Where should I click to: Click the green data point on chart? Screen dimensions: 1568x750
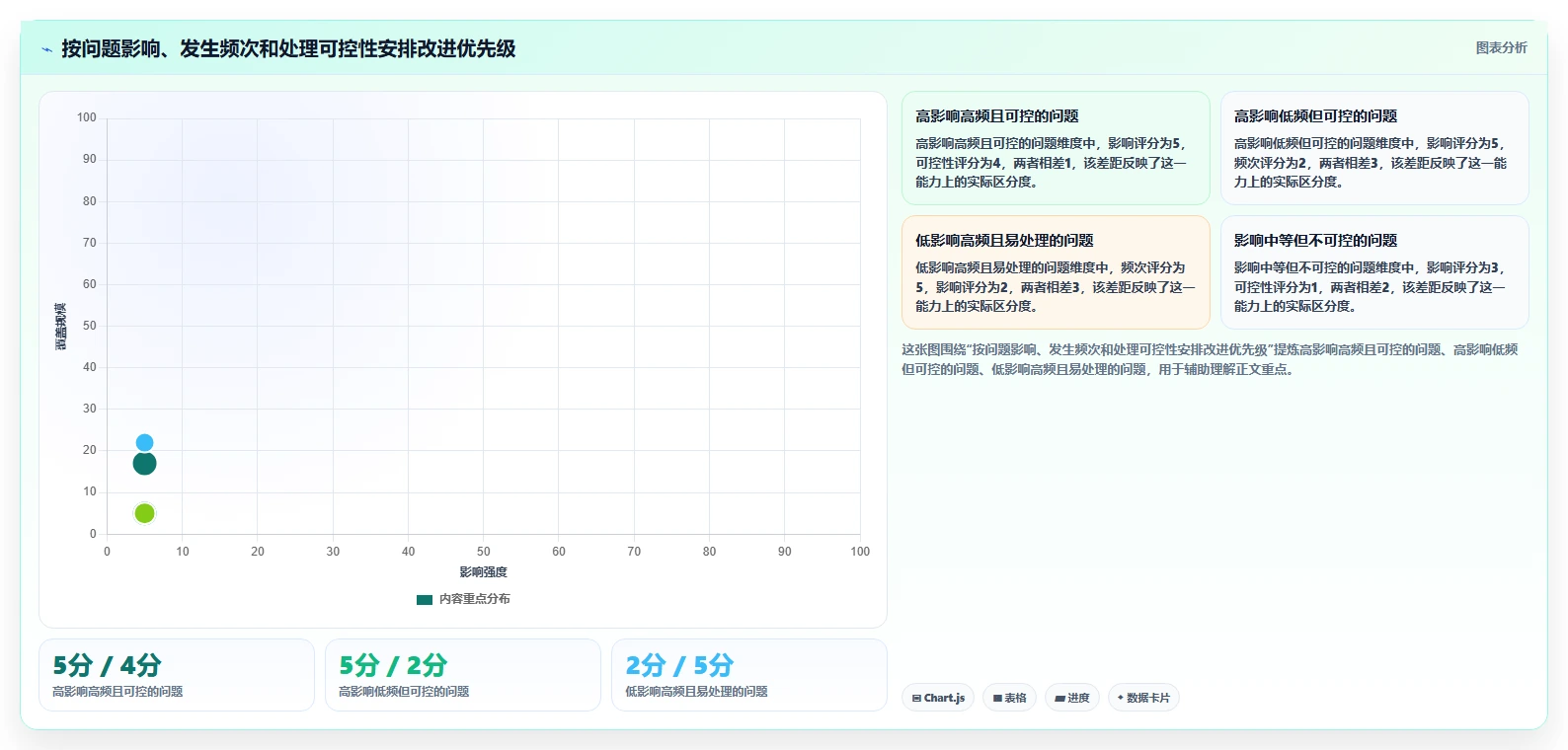pos(144,513)
